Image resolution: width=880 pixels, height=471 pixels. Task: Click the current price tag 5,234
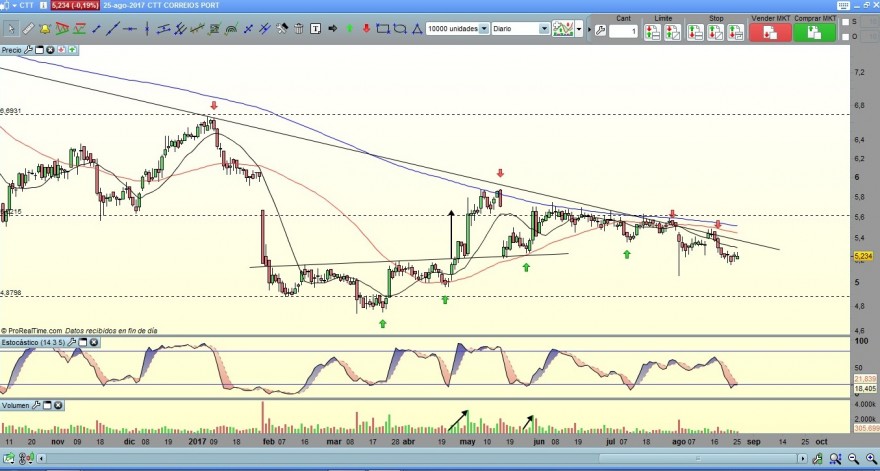click(863, 256)
